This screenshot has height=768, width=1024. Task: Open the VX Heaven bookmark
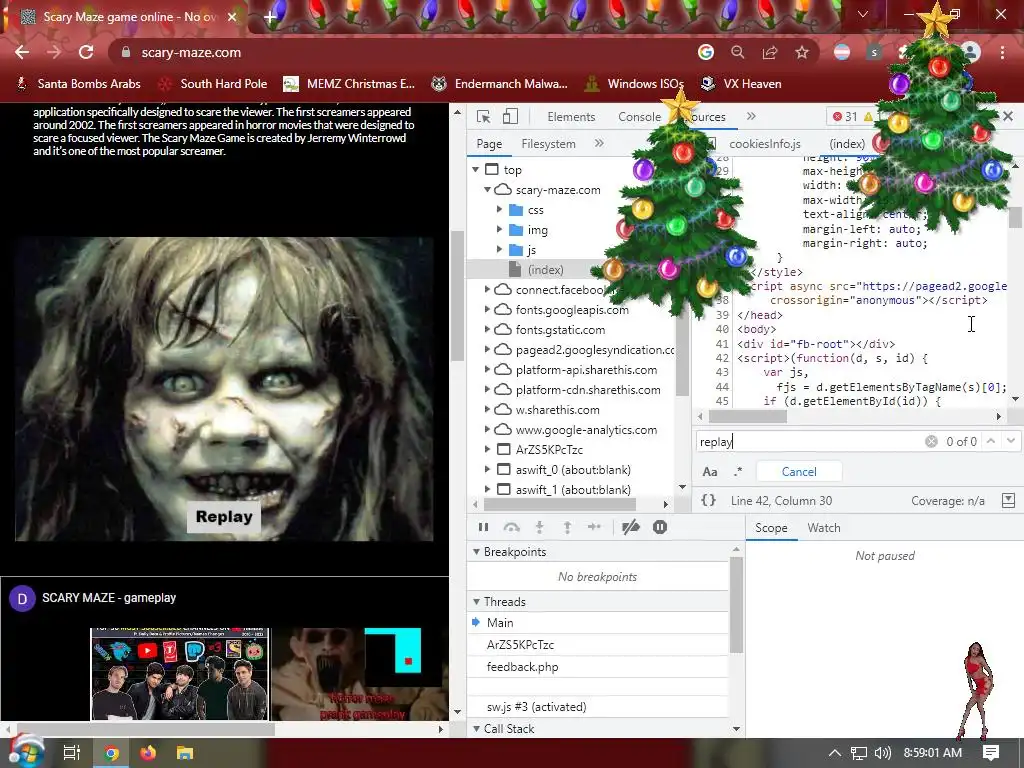[x=741, y=84]
